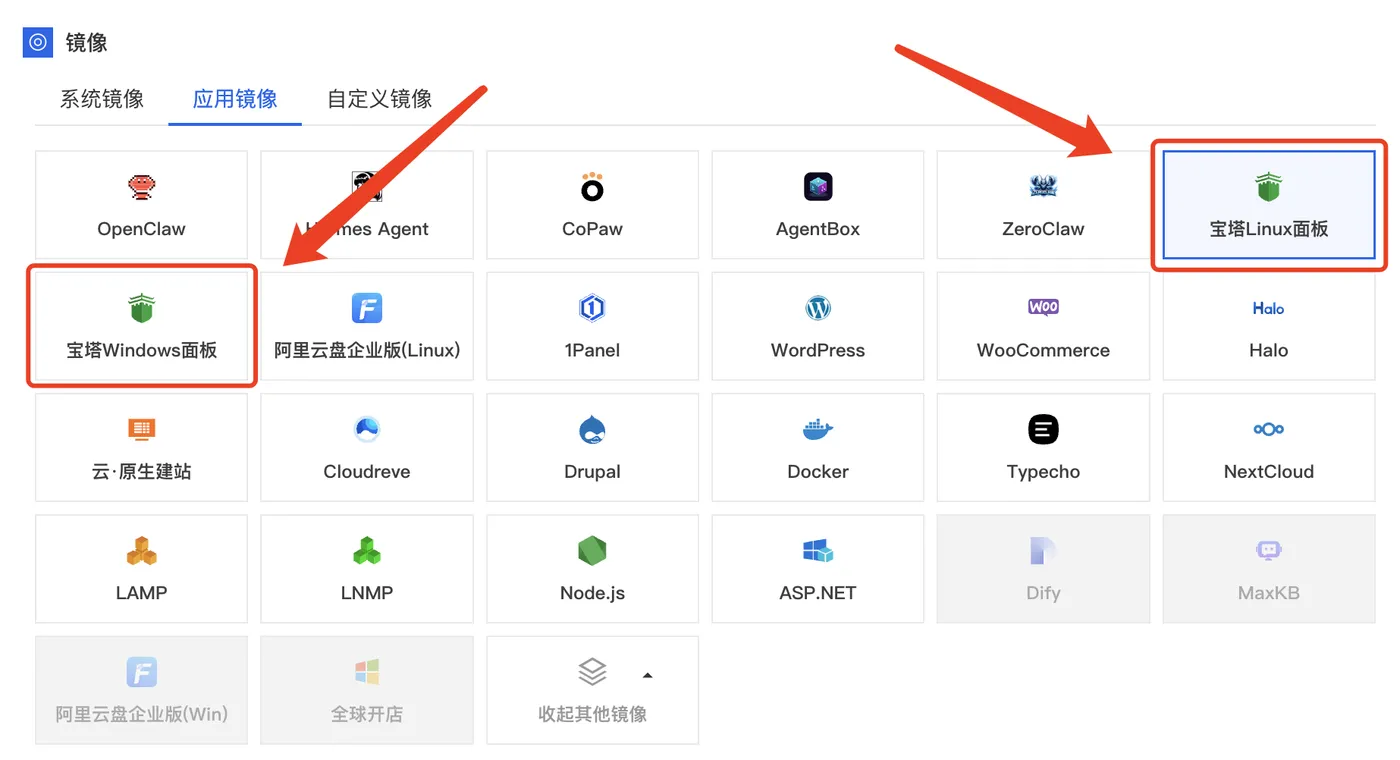
Task: Switch to the 系统镜像 tab
Action: pyautogui.click(x=102, y=99)
